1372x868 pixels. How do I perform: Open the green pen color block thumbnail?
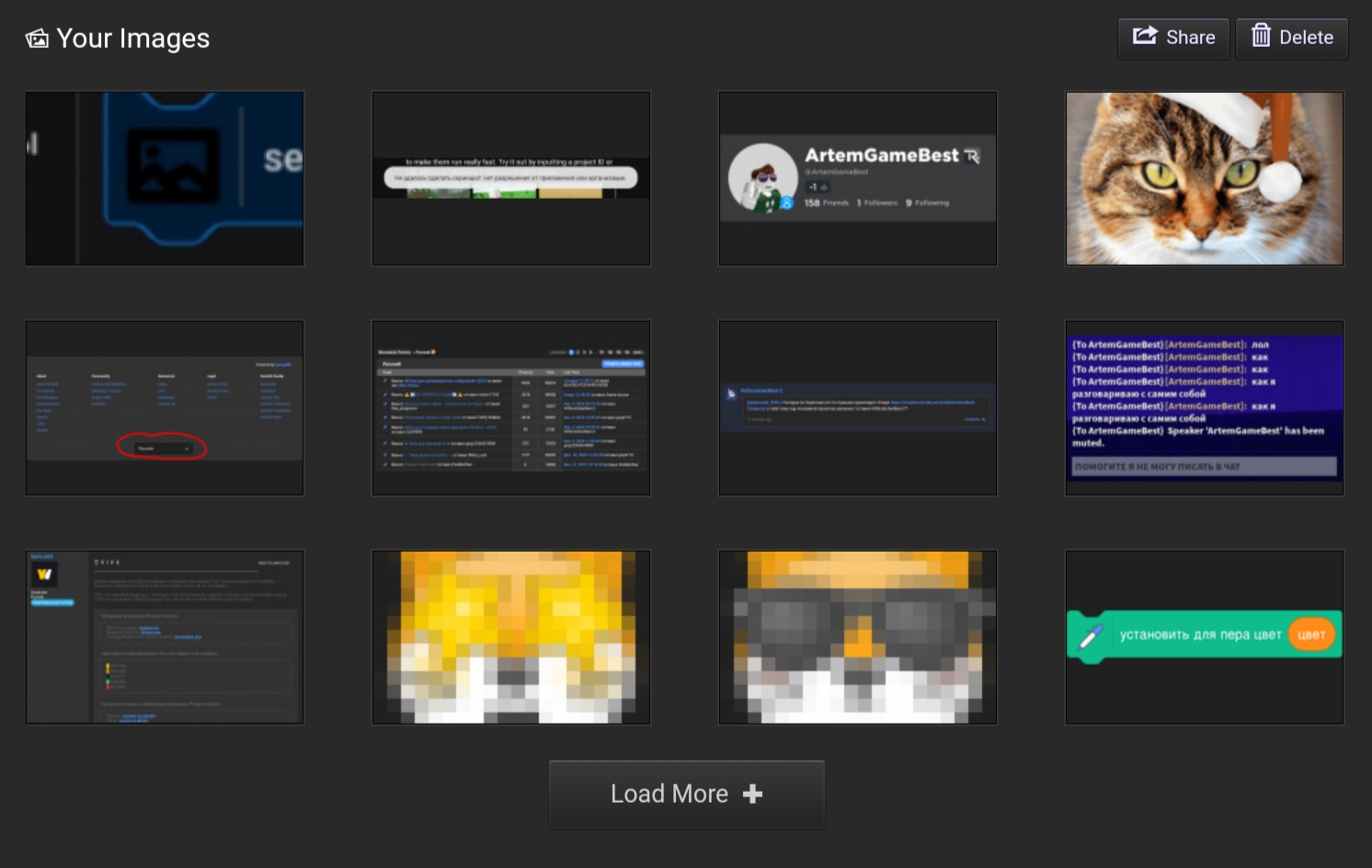[1204, 636]
